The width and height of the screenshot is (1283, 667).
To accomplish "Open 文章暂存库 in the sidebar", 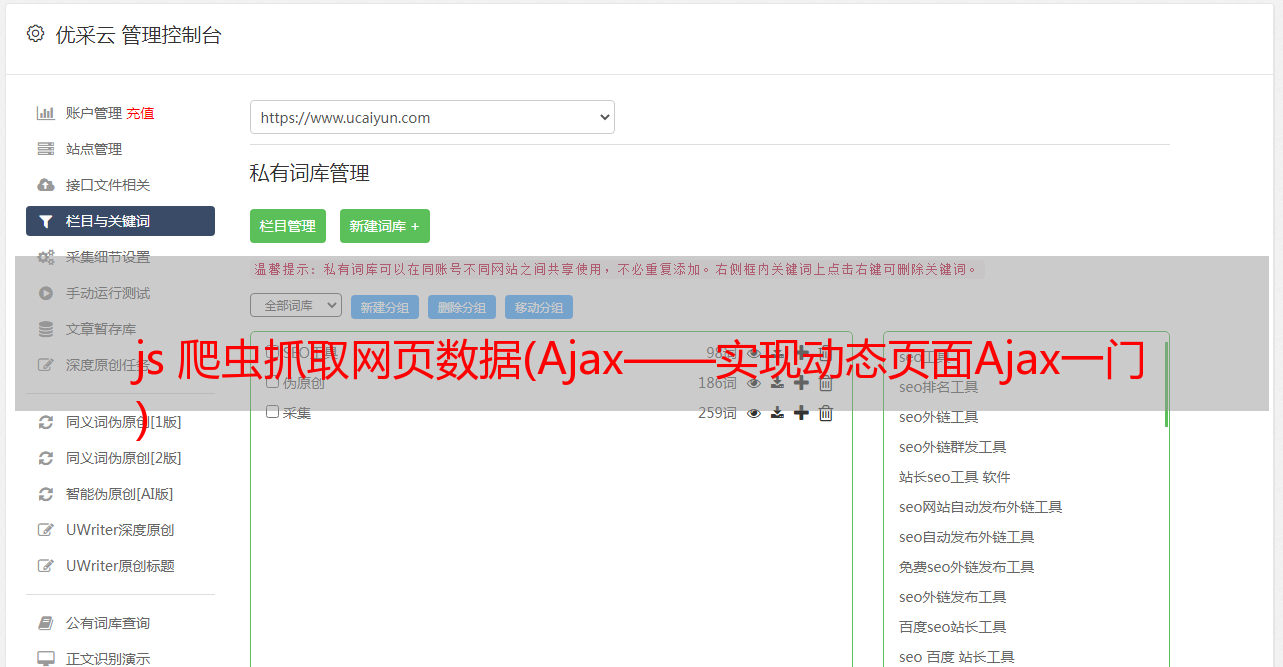I will click(x=101, y=329).
